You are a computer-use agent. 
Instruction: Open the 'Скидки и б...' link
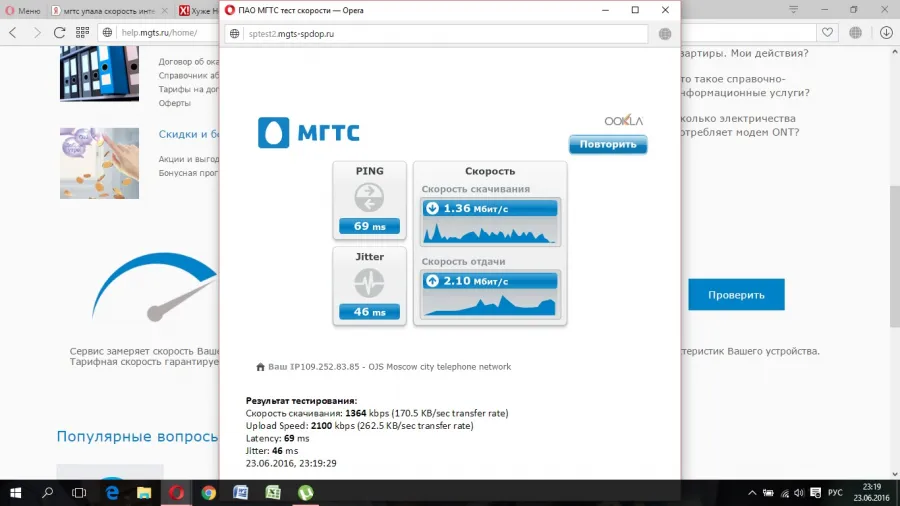(x=189, y=134)
